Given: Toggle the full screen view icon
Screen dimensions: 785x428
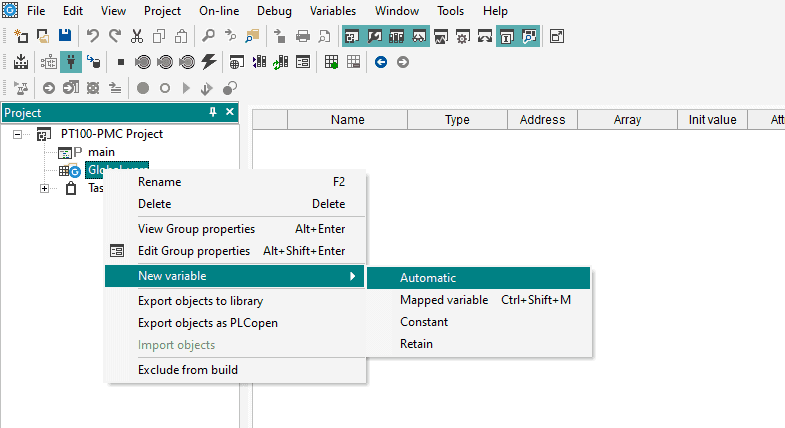Looking at the screenshot, I should click(557, 36).
